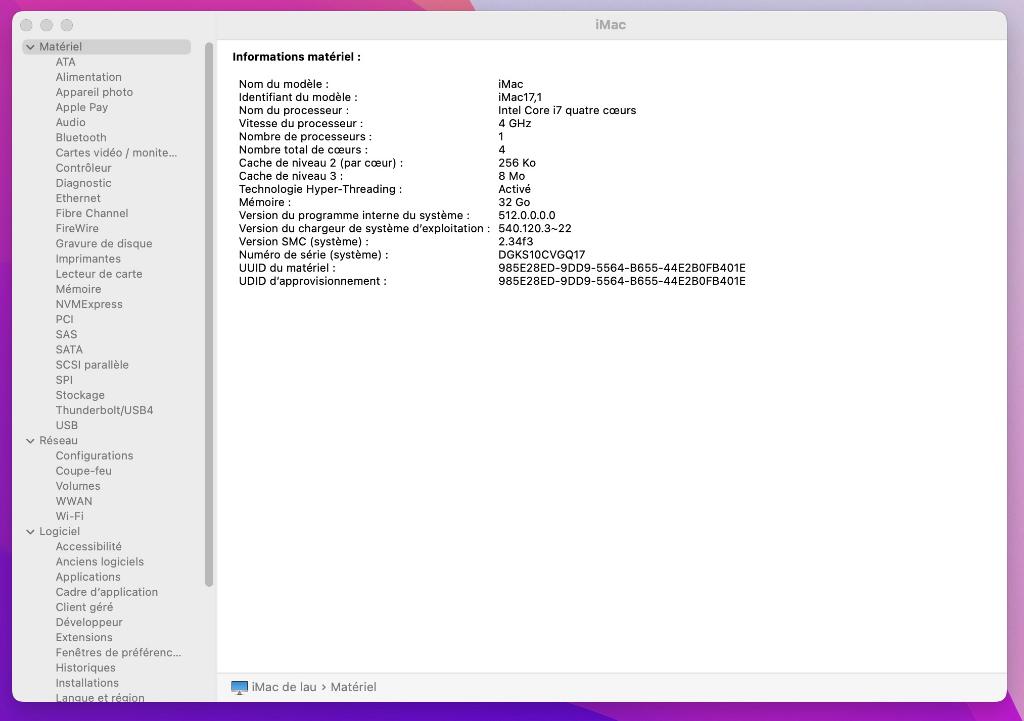Select Bluetooth in the sidebar

coord(81,138)
